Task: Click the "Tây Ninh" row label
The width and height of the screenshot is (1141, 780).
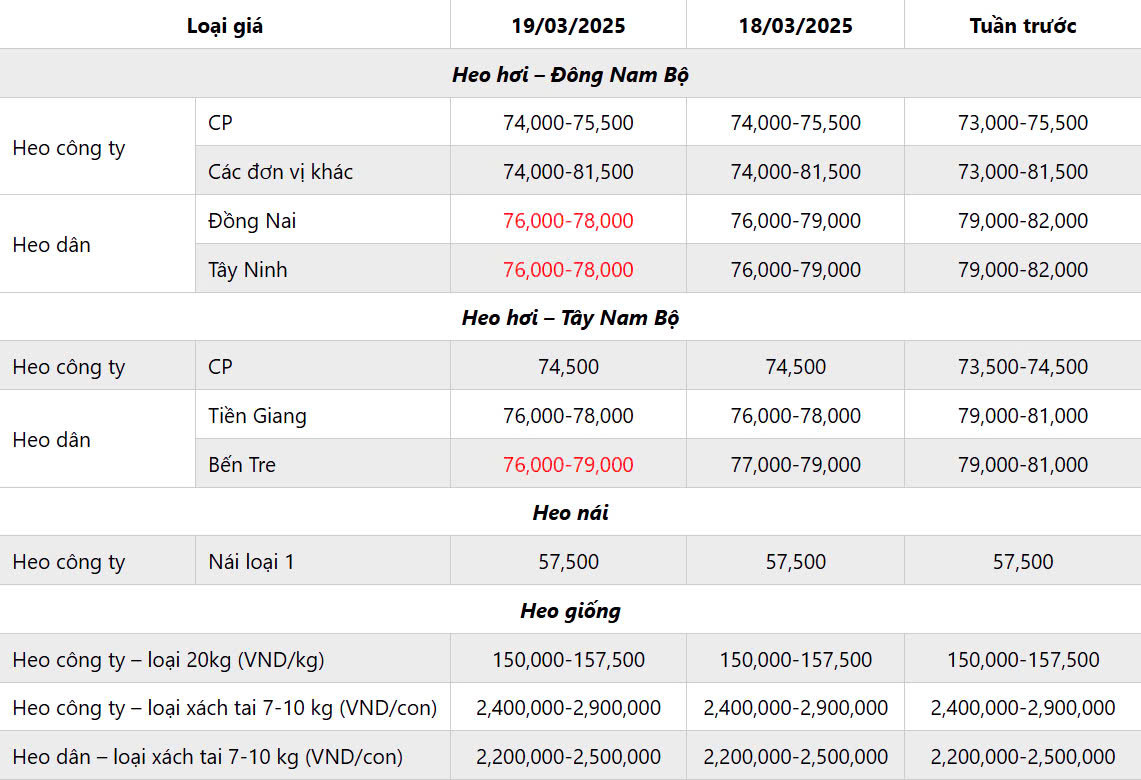Action: point(248,270)
